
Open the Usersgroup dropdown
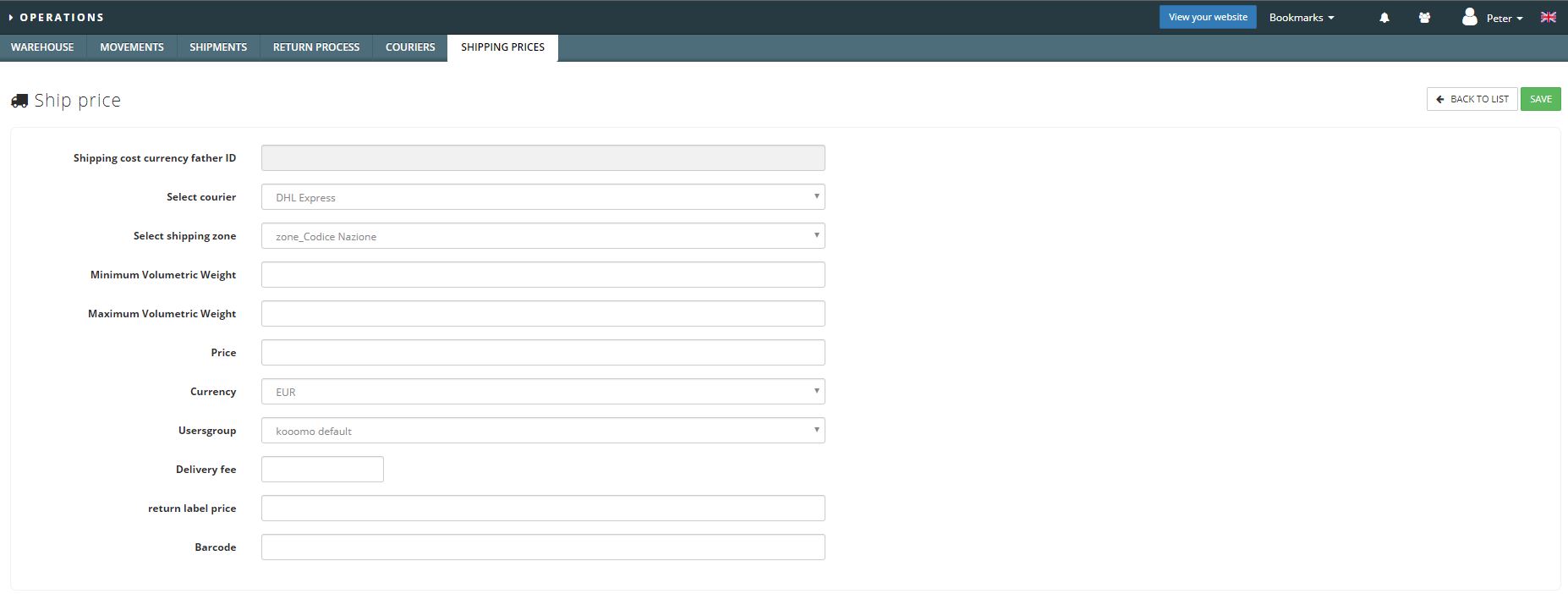click(543, 431)
